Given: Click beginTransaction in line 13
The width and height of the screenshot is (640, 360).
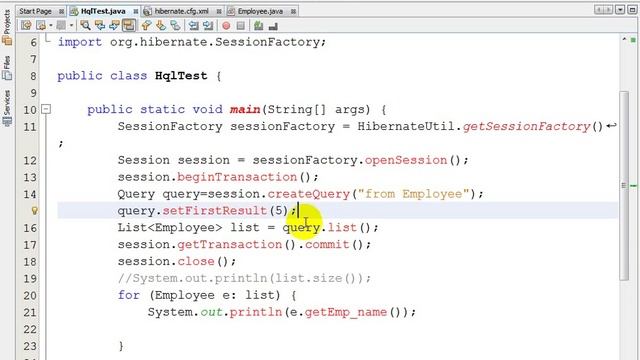Looking at the screenshot, I should 237,177.
